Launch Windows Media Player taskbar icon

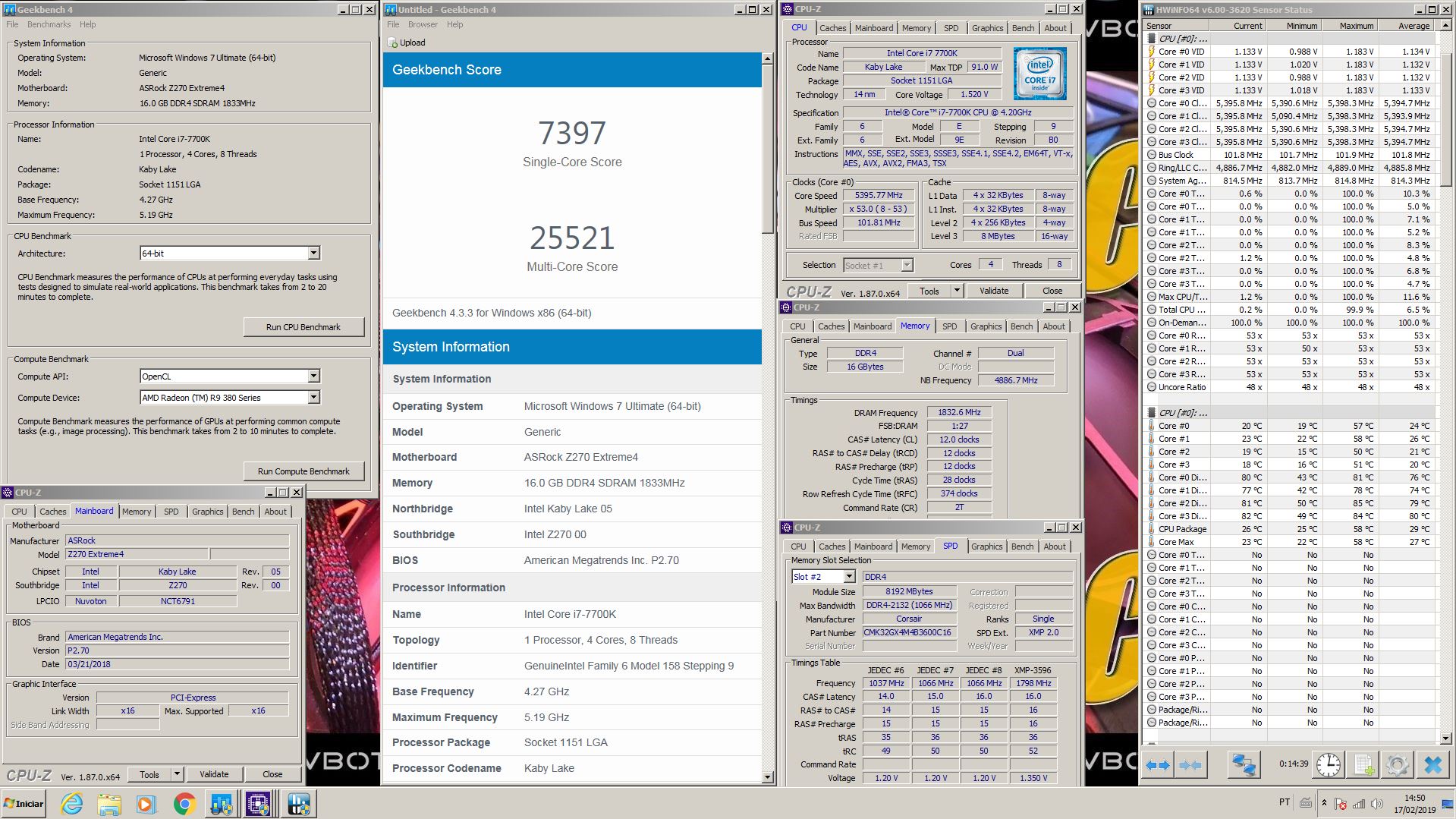click(146, 804)
